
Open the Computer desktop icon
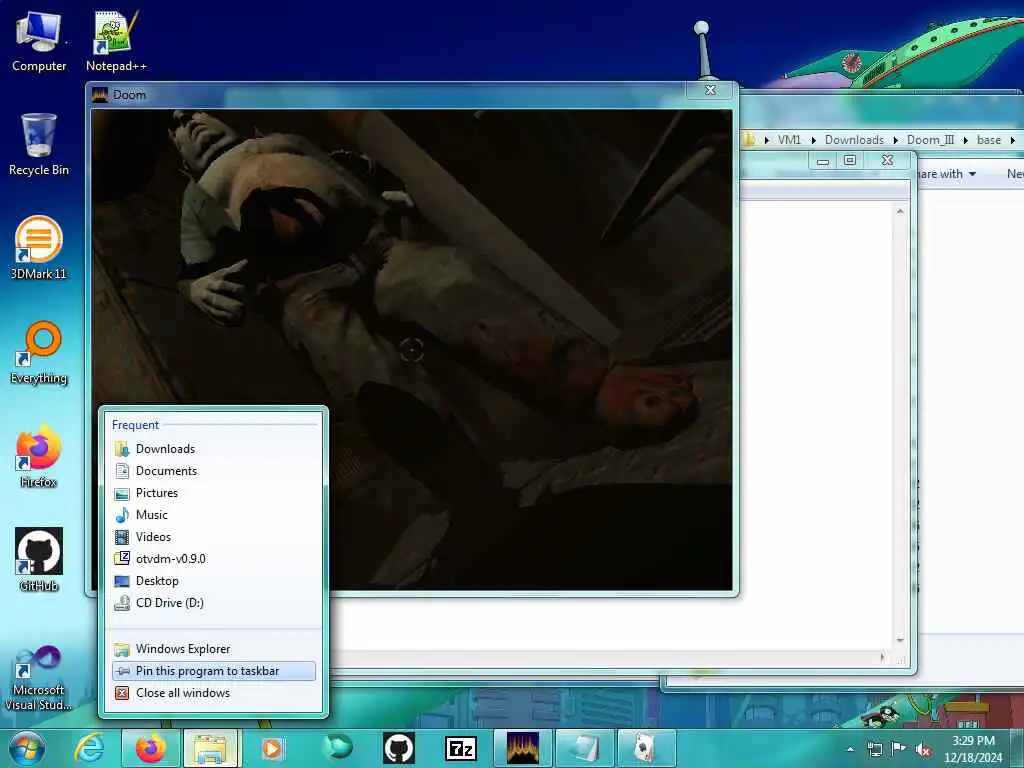[39, 42]
